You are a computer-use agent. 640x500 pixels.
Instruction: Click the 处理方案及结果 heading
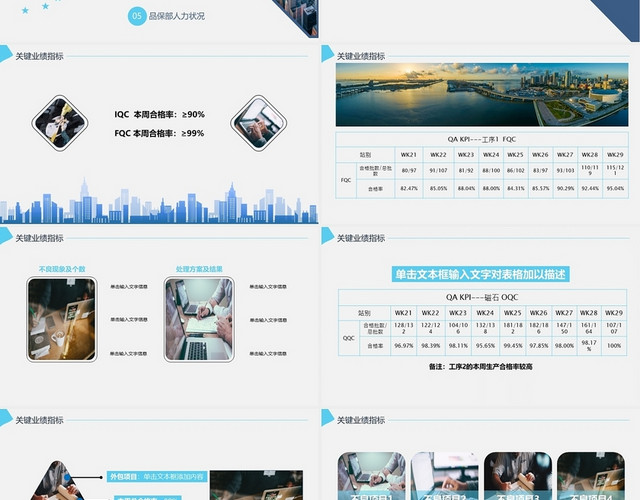pyautogui.click(x=199, y=269)
